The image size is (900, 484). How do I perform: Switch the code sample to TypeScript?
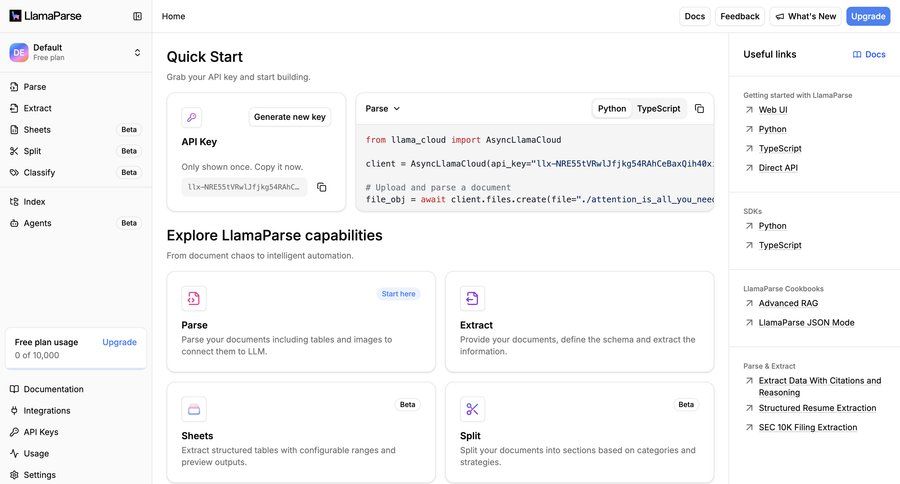658,109
